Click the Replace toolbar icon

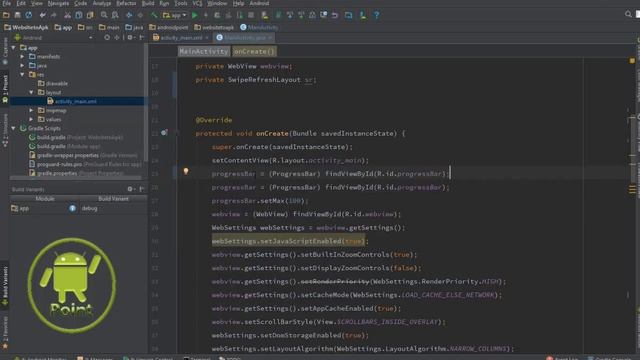pyautogui.click(x=115, y=15)
